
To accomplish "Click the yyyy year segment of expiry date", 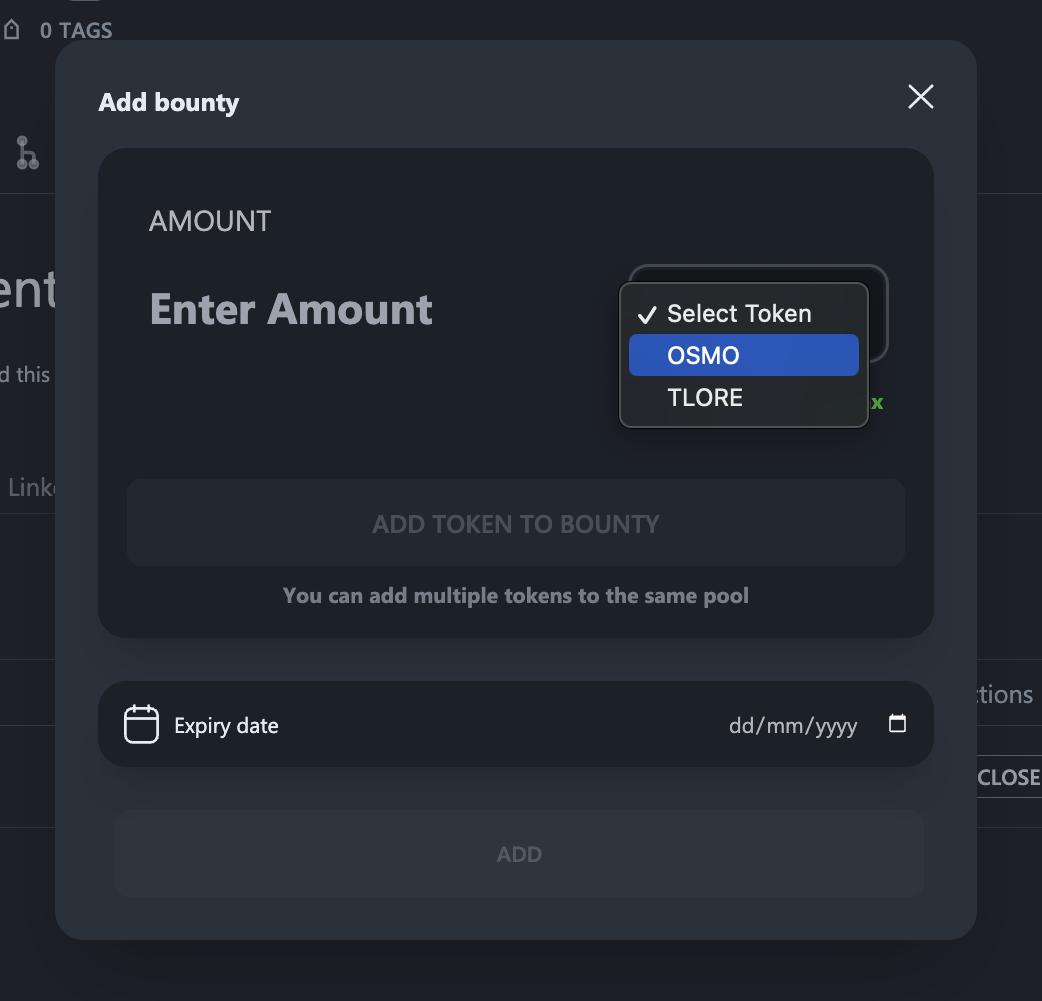I will click(836, 725).
